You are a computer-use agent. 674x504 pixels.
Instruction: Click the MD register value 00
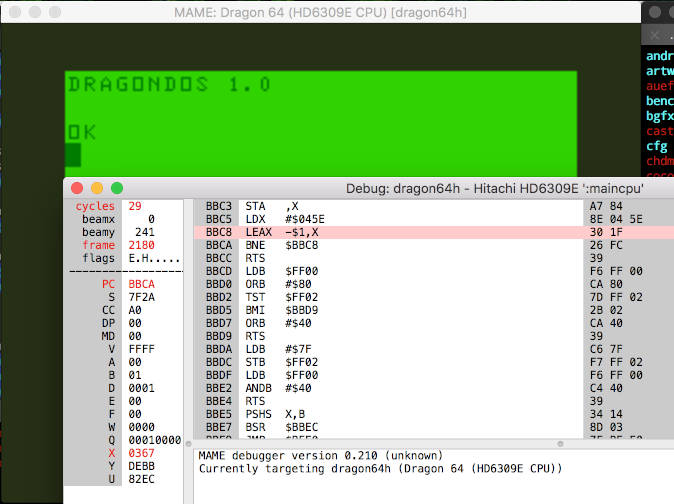135,336
